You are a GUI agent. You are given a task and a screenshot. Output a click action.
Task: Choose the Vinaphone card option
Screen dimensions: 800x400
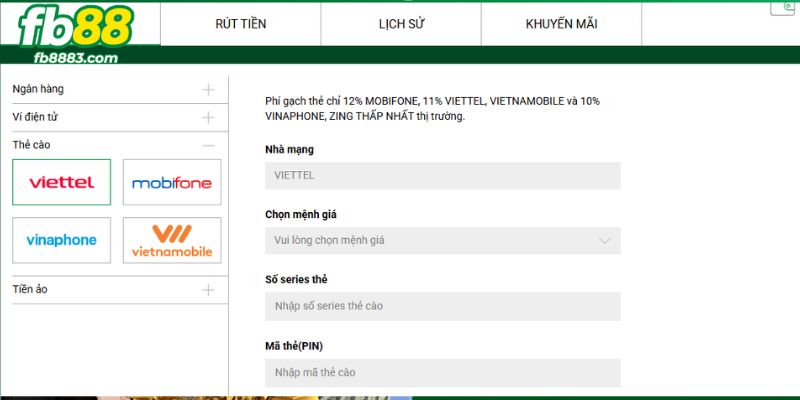click(61, 240)
